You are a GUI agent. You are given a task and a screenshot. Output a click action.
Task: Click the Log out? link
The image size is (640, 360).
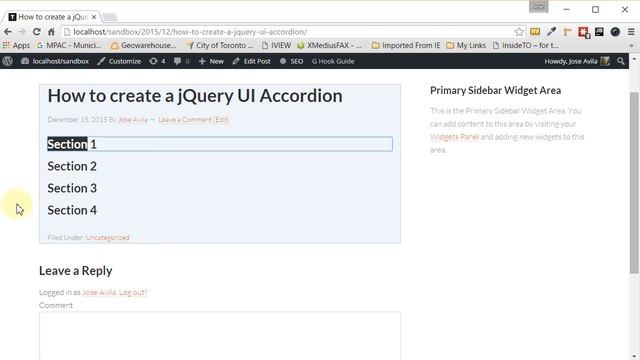133,292
